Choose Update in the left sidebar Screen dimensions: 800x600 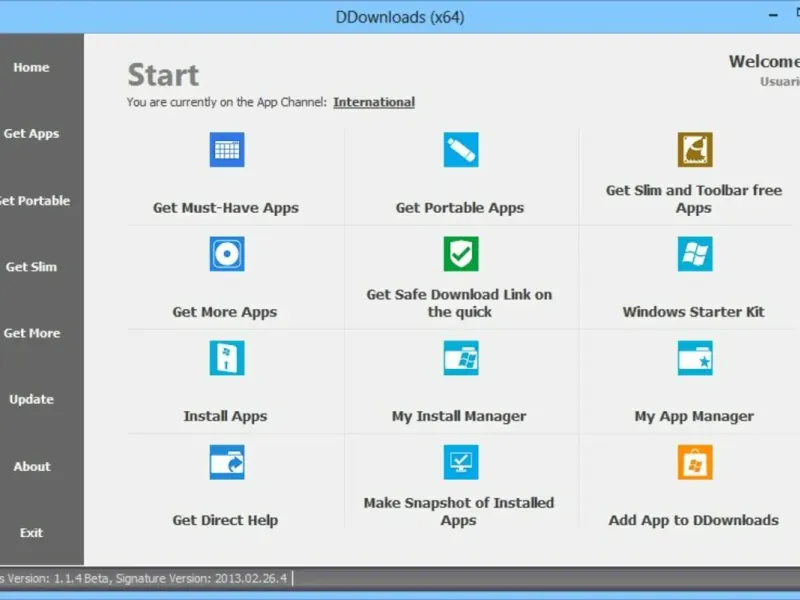[x=31, y=399]
